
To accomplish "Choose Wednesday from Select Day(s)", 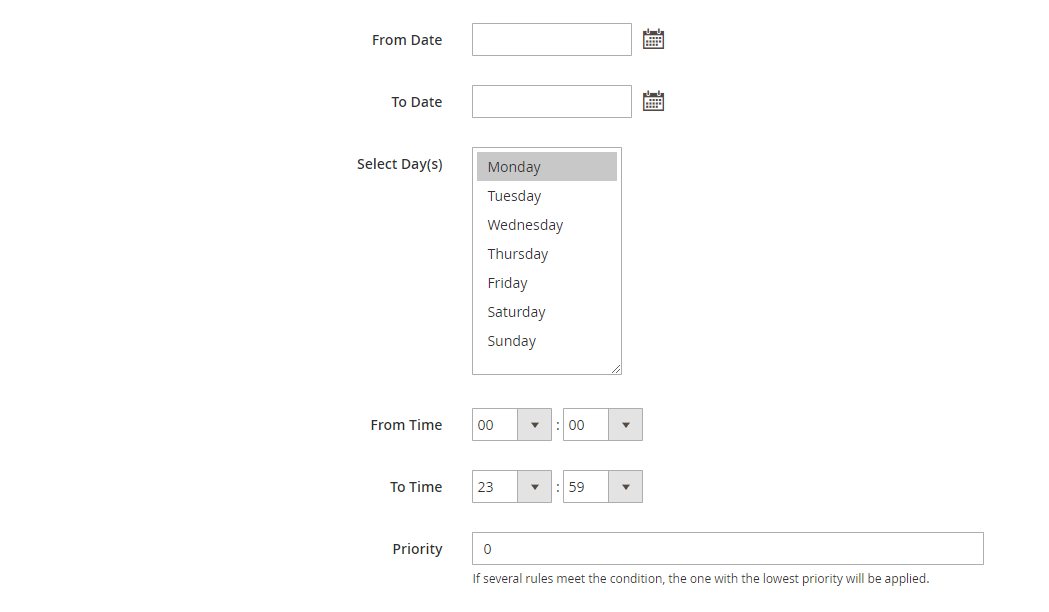I will point(546,225).
